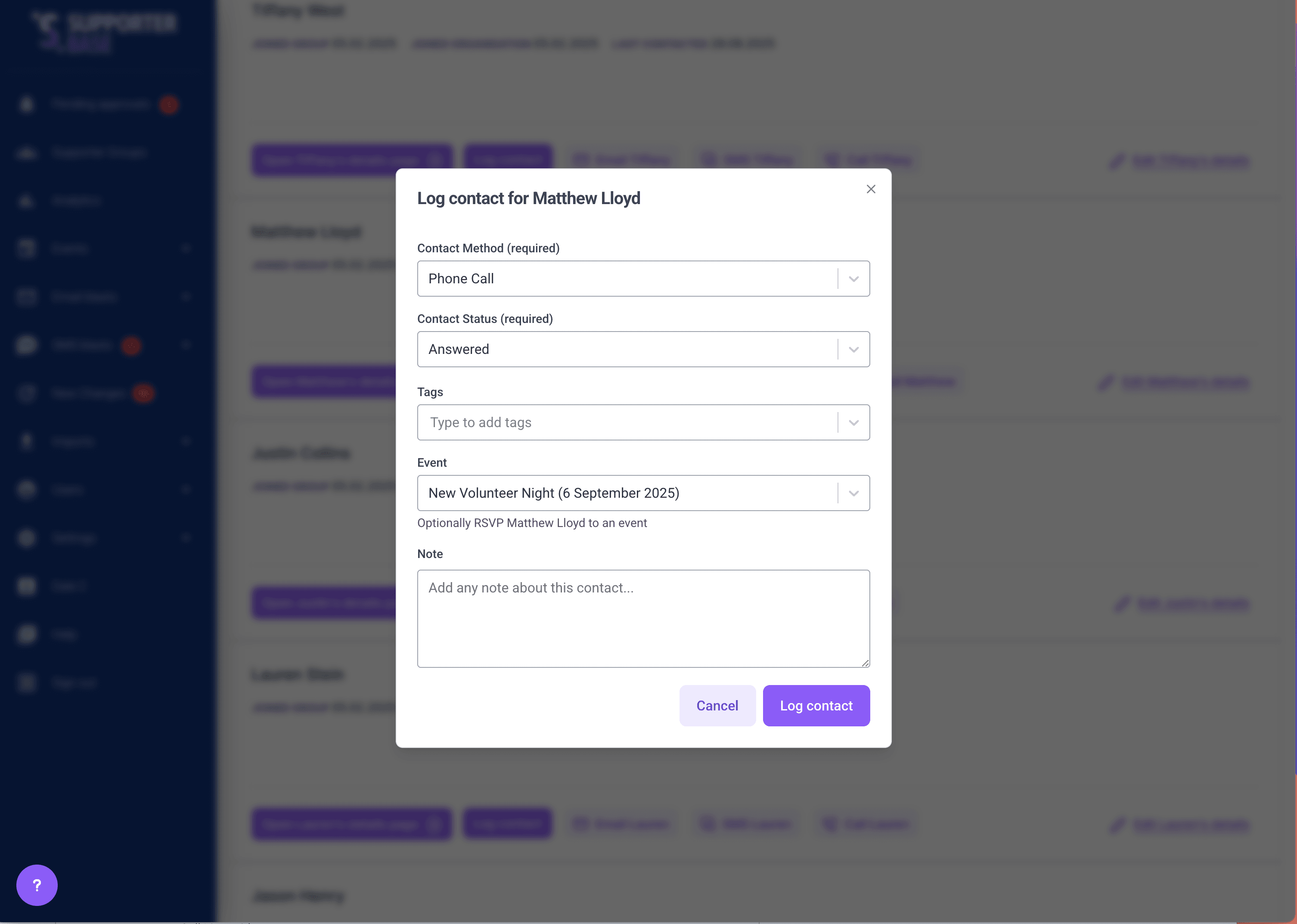1297x924 pixels.
Task: Open the Event dropdown
Action: pos(643,493)
